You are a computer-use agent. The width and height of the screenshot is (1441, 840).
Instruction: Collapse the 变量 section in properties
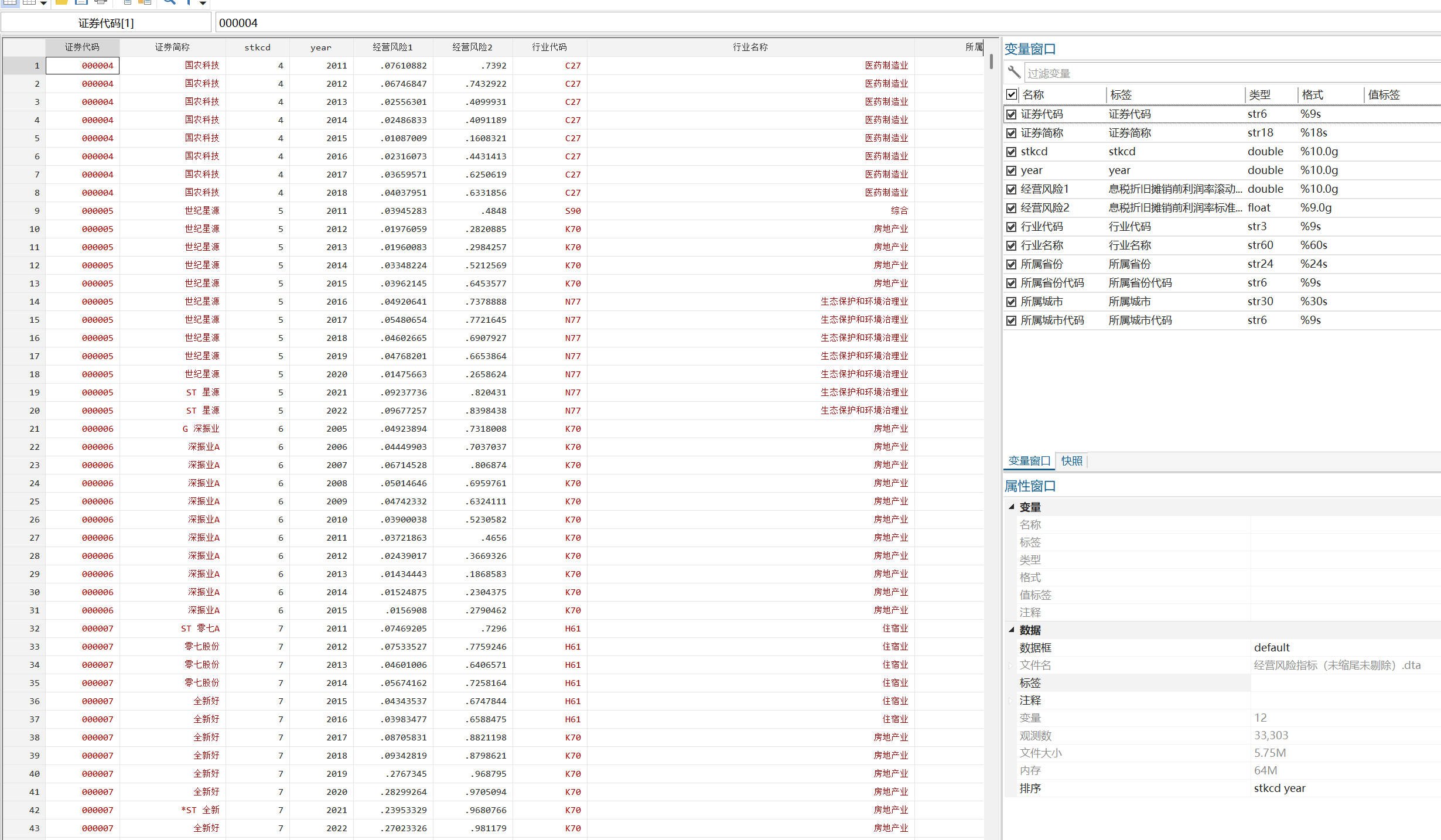pos(1012,507)
